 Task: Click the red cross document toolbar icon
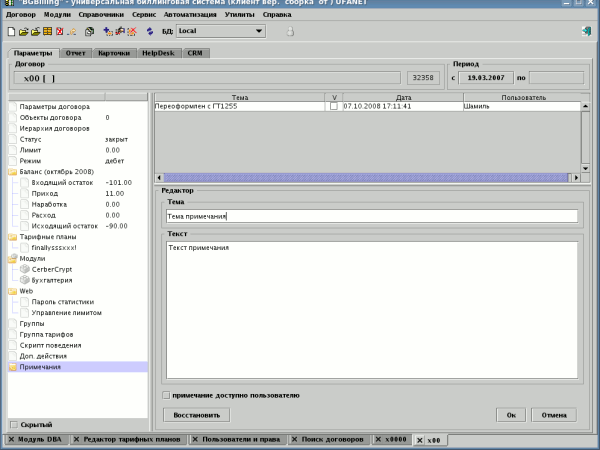[61, 32]
